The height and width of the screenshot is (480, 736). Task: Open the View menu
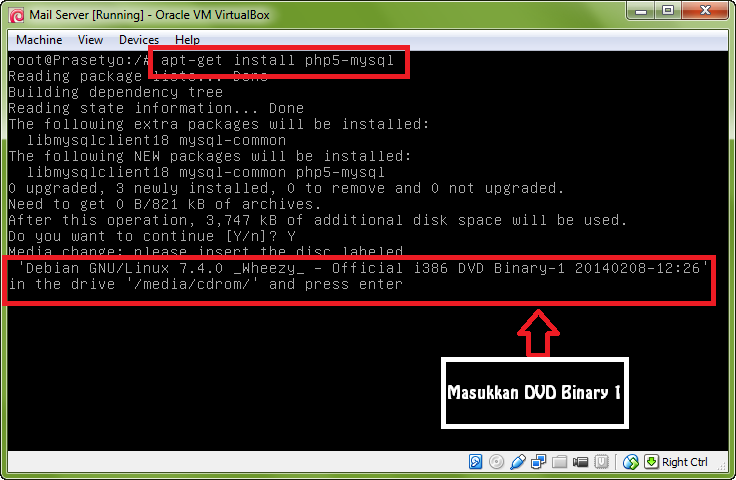(x=90, y=40)
